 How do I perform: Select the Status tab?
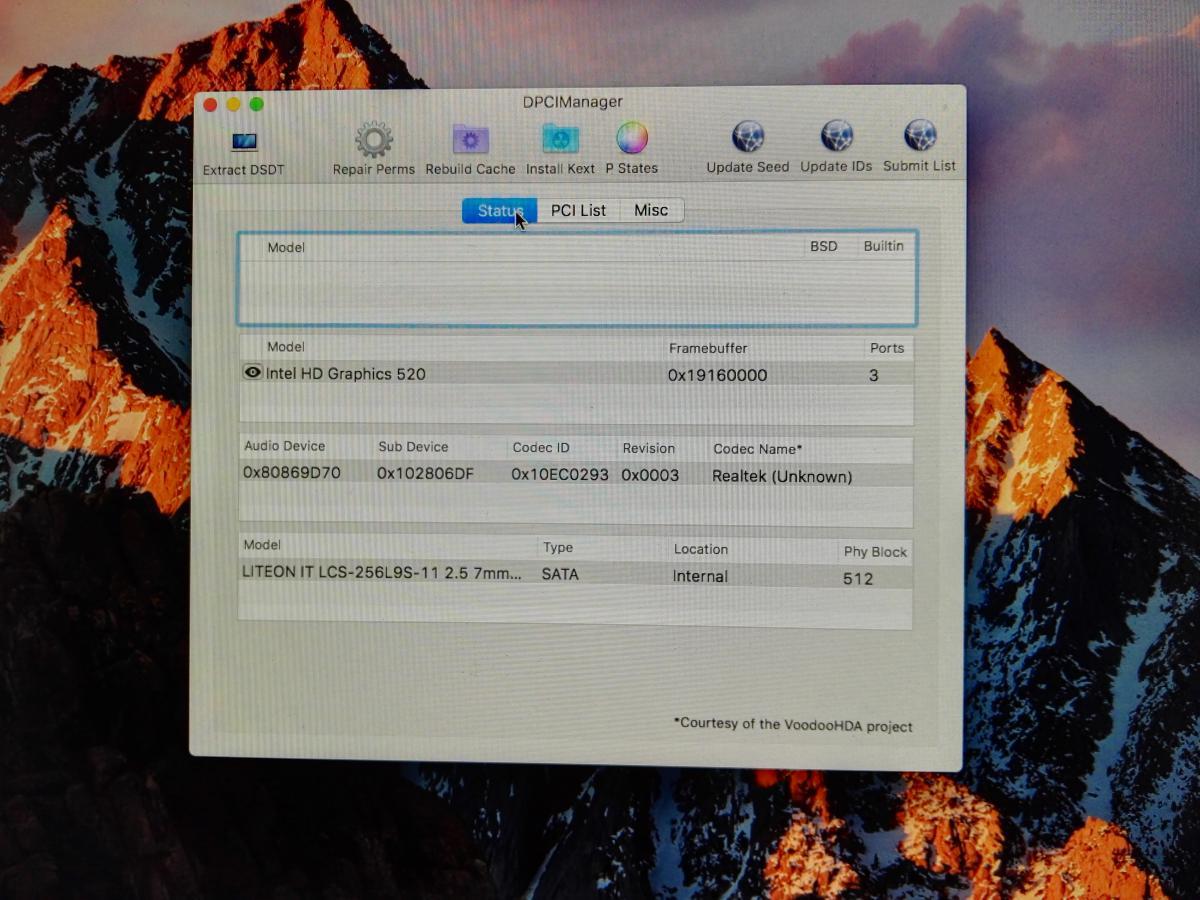tap(499, 210)
